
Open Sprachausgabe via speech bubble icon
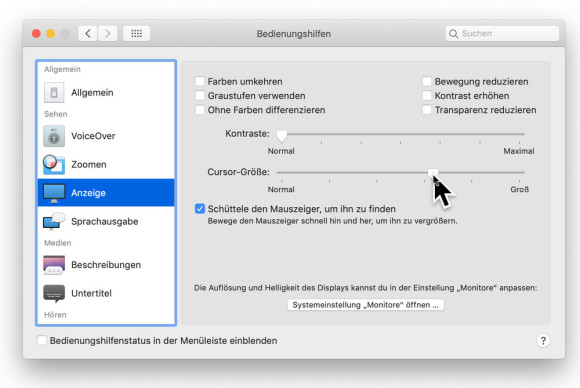[x=54, y=221]
